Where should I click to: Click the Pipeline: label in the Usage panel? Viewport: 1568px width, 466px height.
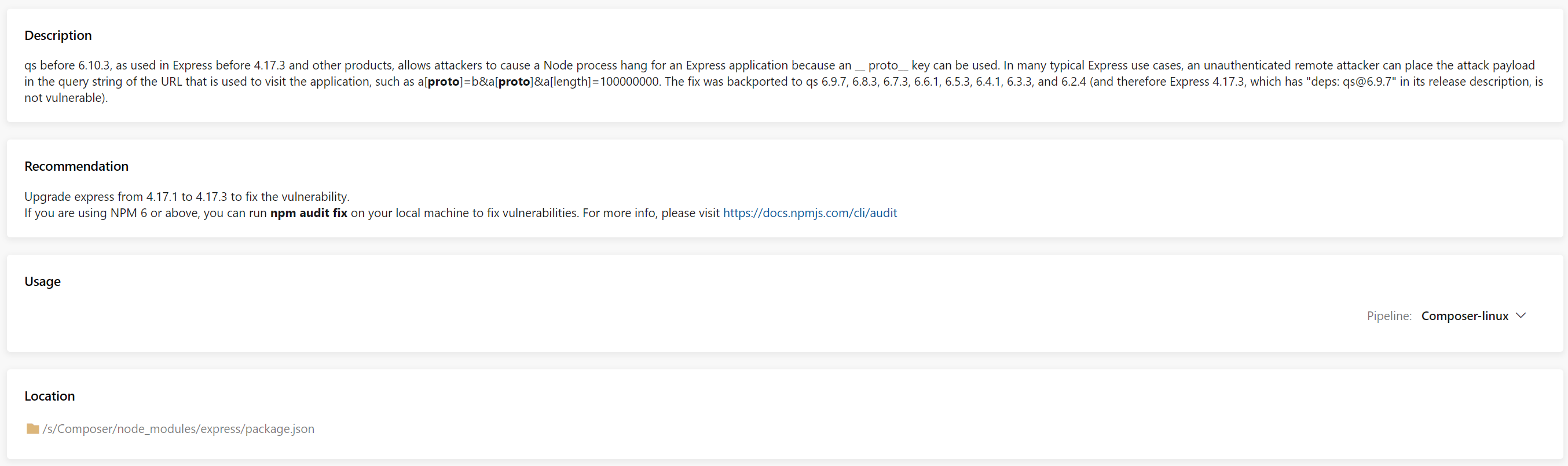point(1389,315)
